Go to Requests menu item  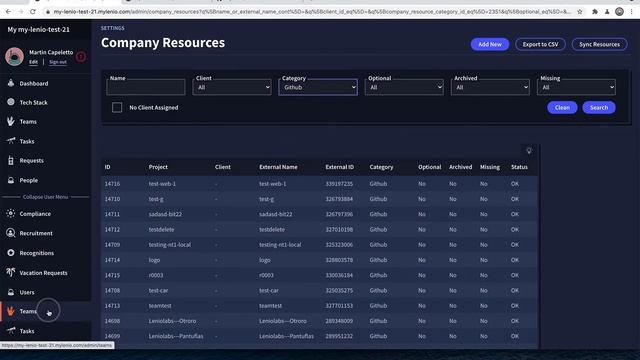[x=31, y=160]
